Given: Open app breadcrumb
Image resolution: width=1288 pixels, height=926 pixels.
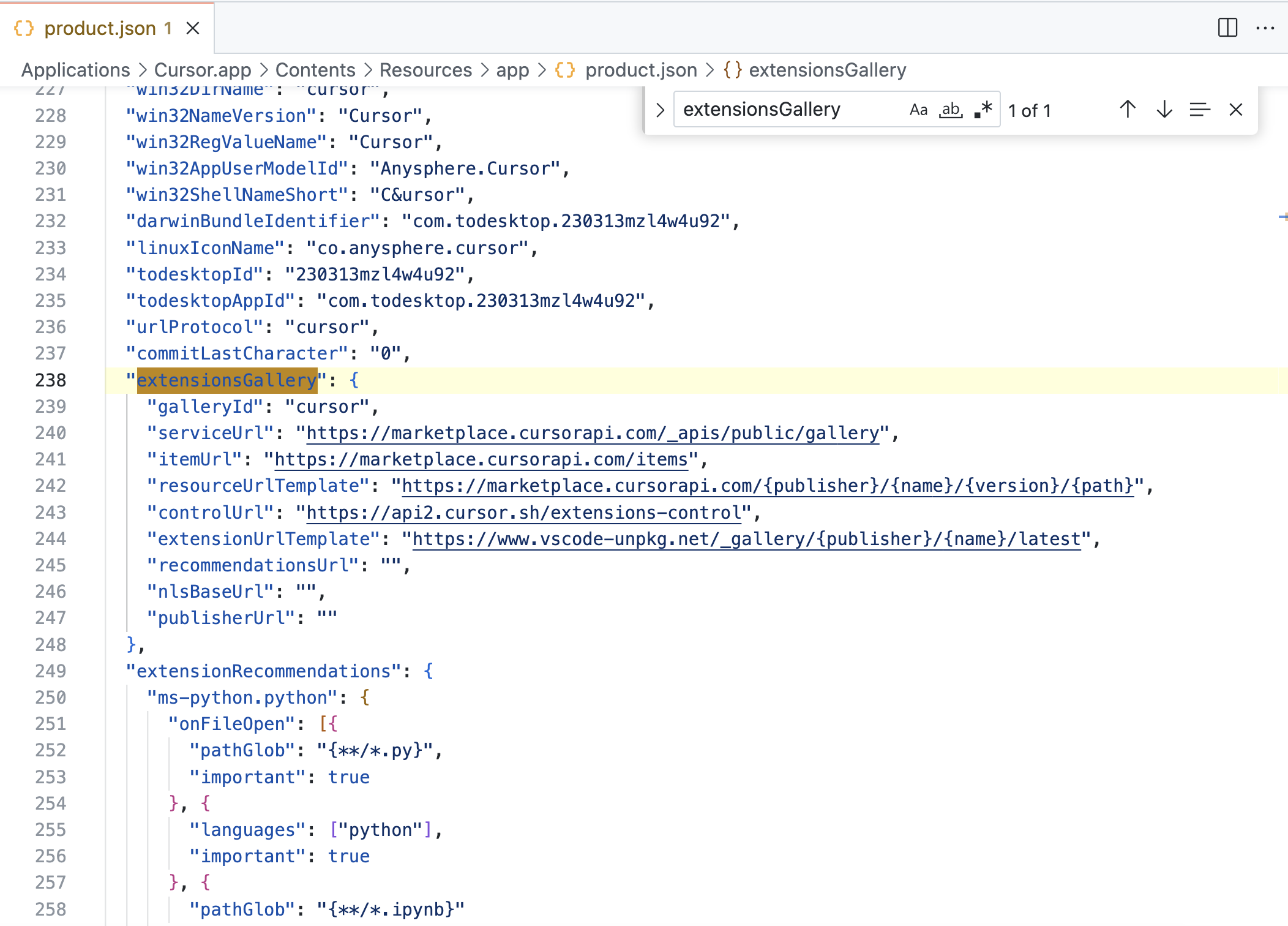Looking at the screenshot, I should pos(512,70).
